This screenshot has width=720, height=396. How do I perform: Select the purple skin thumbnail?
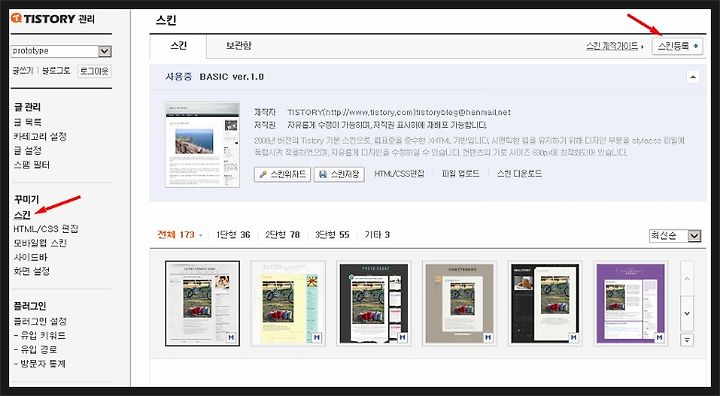pos(631,304)
